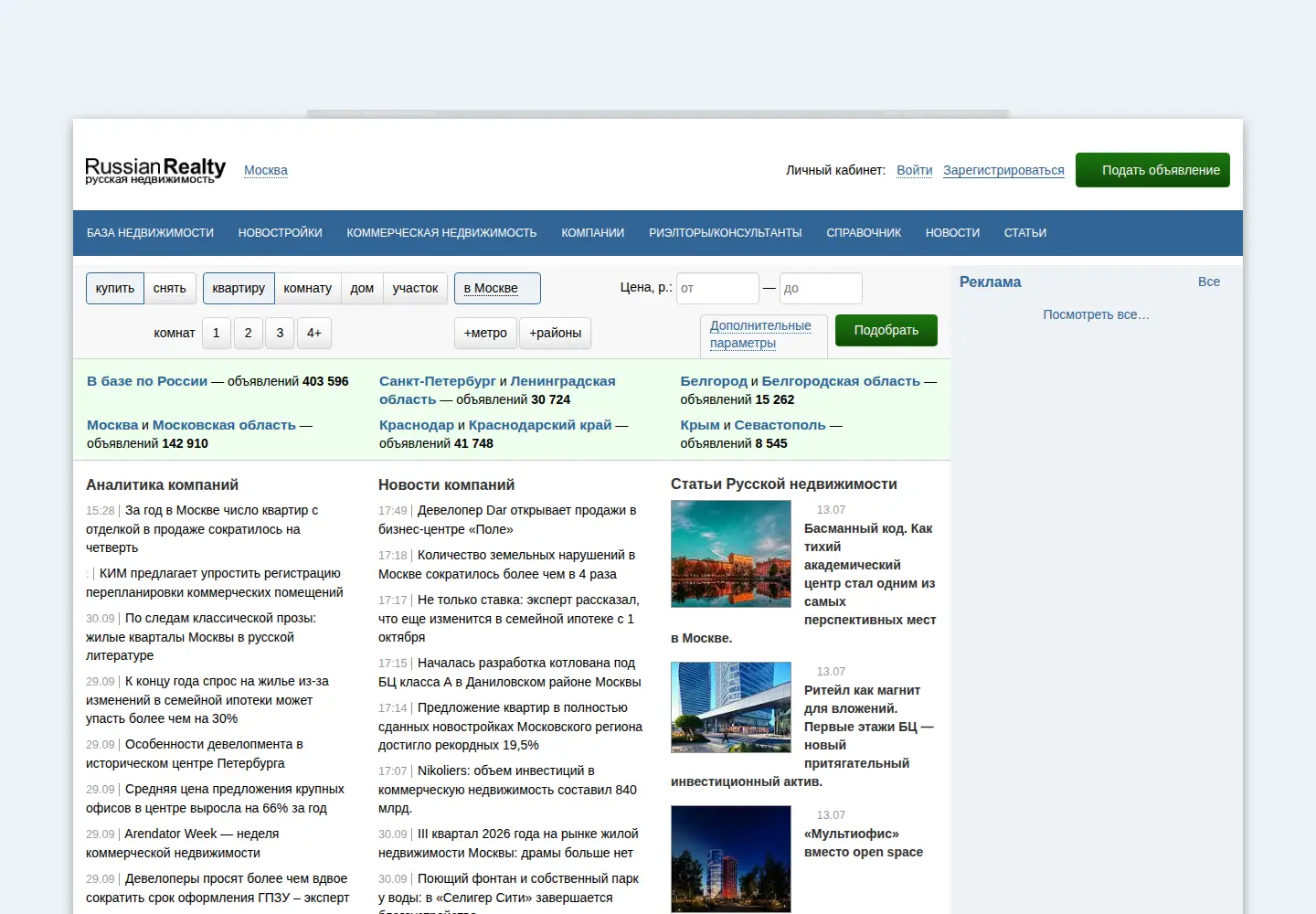Select дом property type
Screen dimensions: 1316x914
click(362, 288)
